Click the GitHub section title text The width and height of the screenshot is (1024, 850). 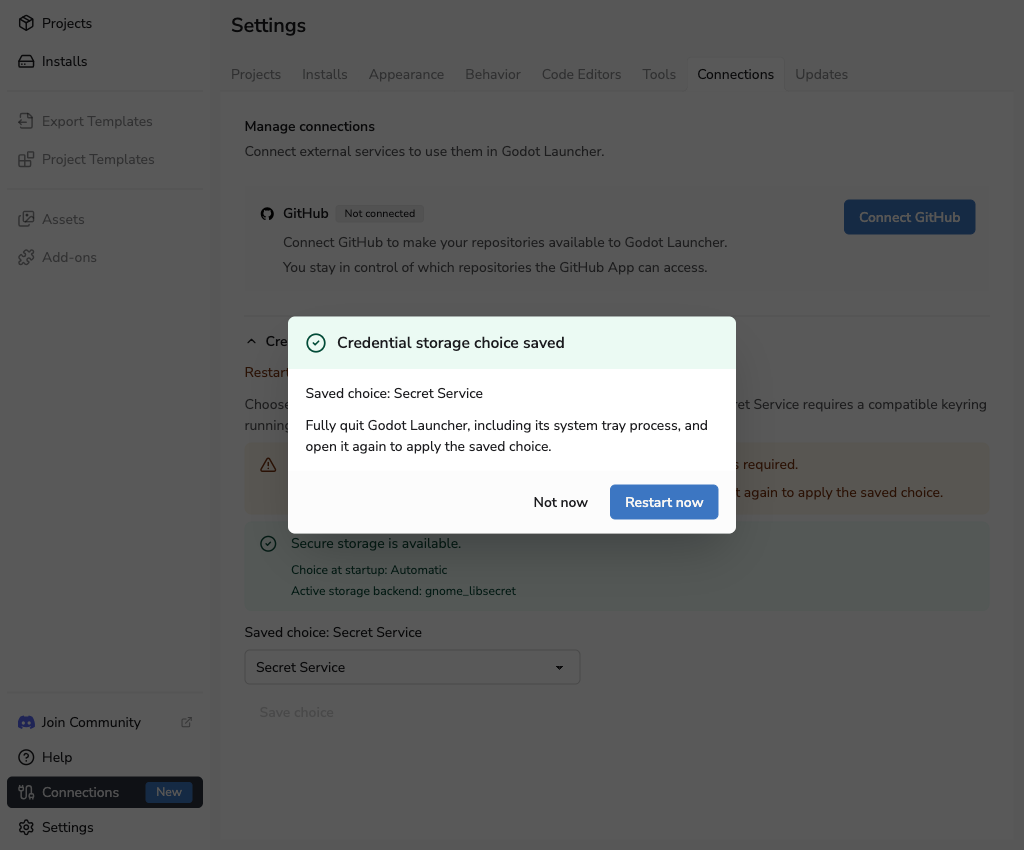click(306, 213)
